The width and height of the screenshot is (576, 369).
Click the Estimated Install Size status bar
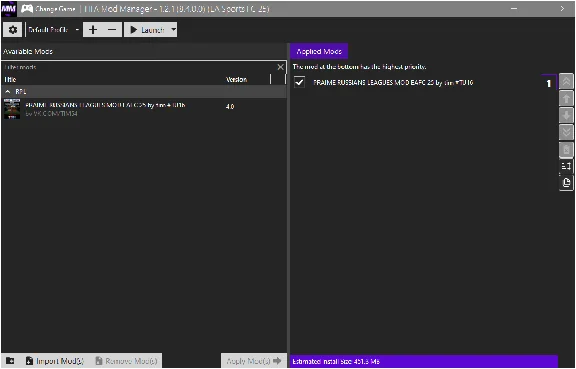(x=424, y=361)
